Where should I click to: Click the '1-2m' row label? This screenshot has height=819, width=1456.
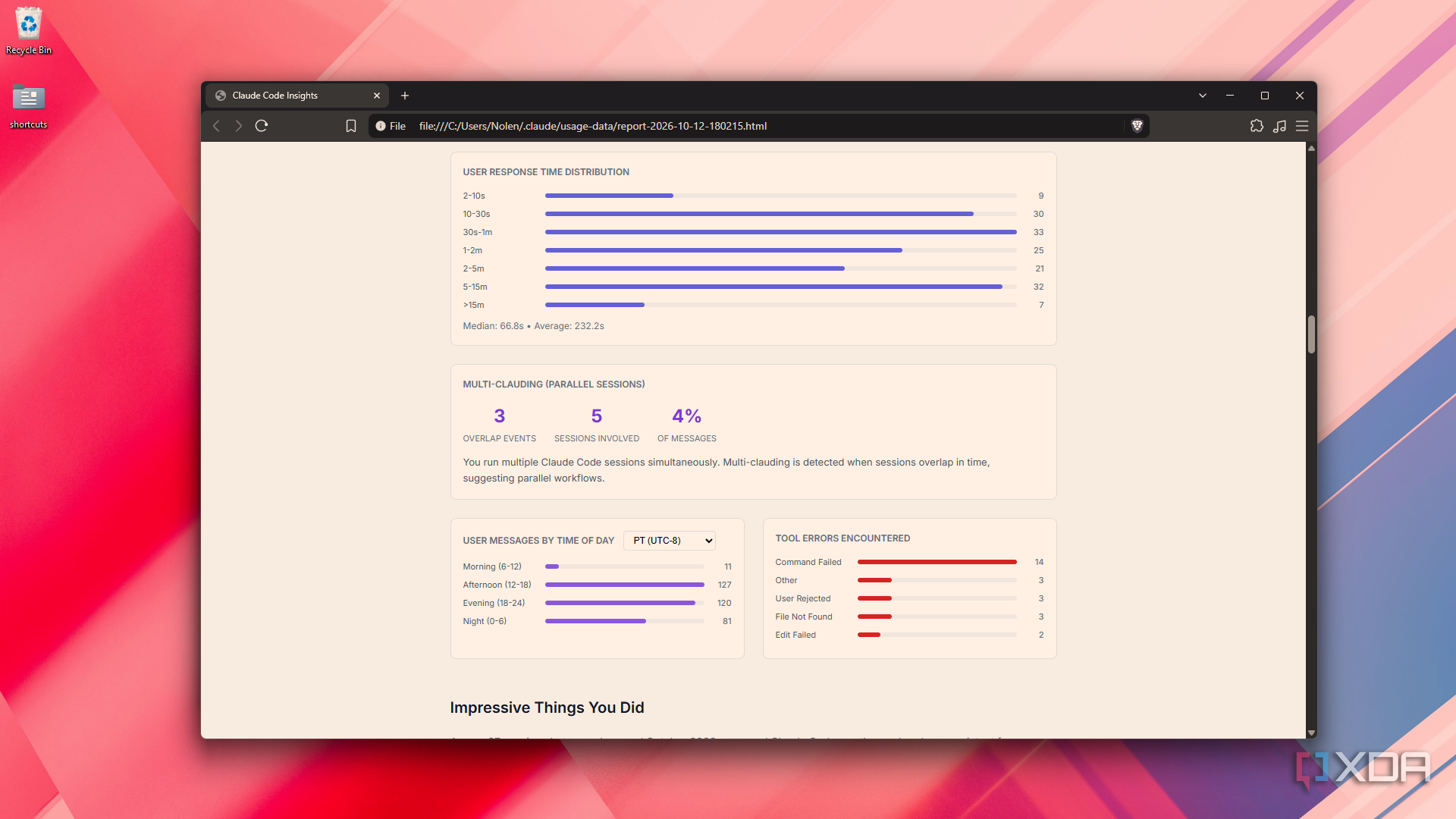[472, 250]
